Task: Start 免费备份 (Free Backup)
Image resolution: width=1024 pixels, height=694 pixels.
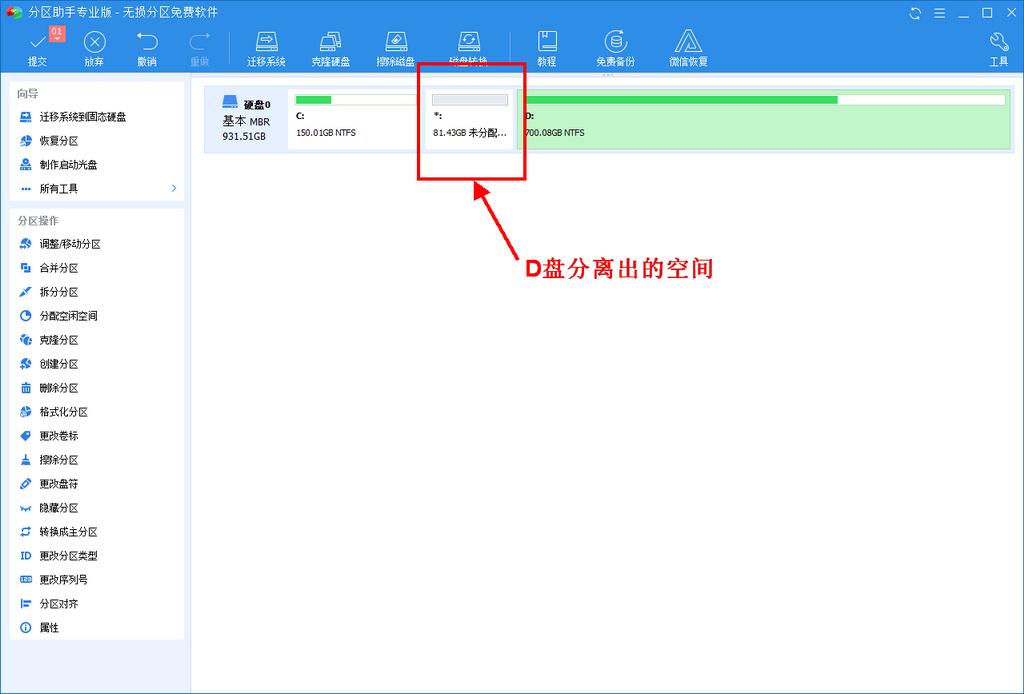Action: [x=616, y=48]
